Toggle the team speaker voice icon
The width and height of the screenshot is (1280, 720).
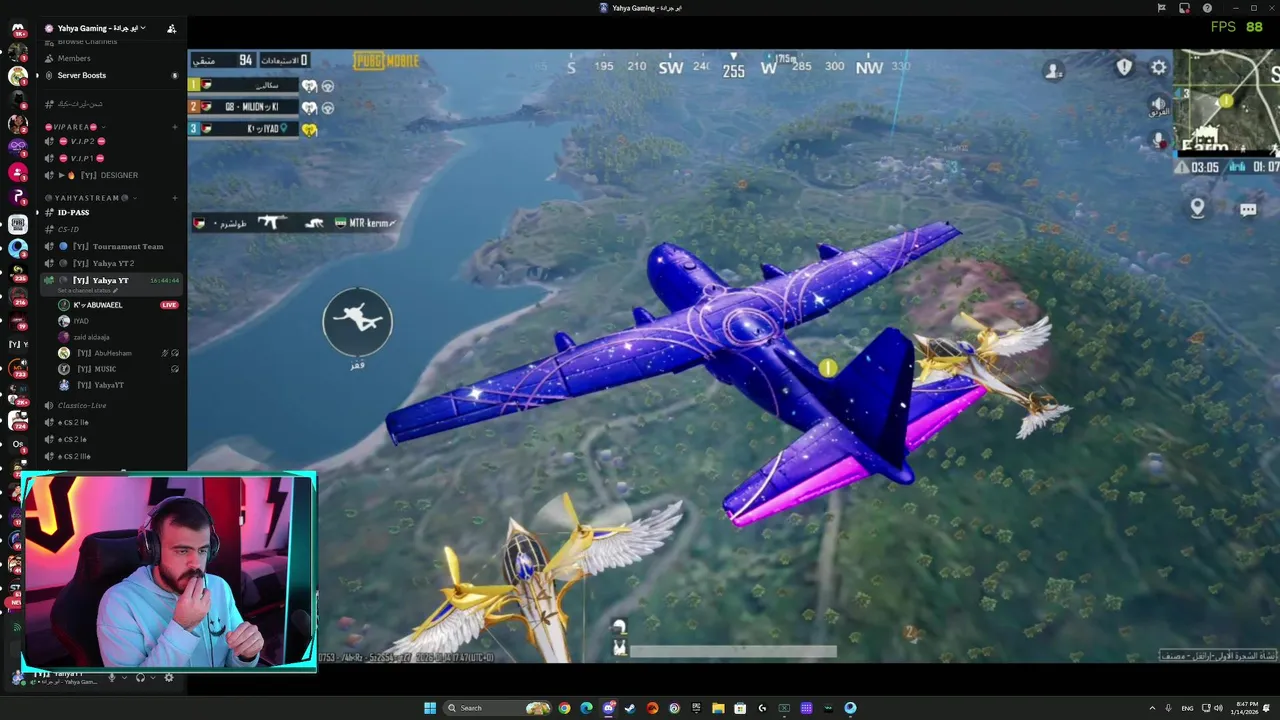(1158, 104)
